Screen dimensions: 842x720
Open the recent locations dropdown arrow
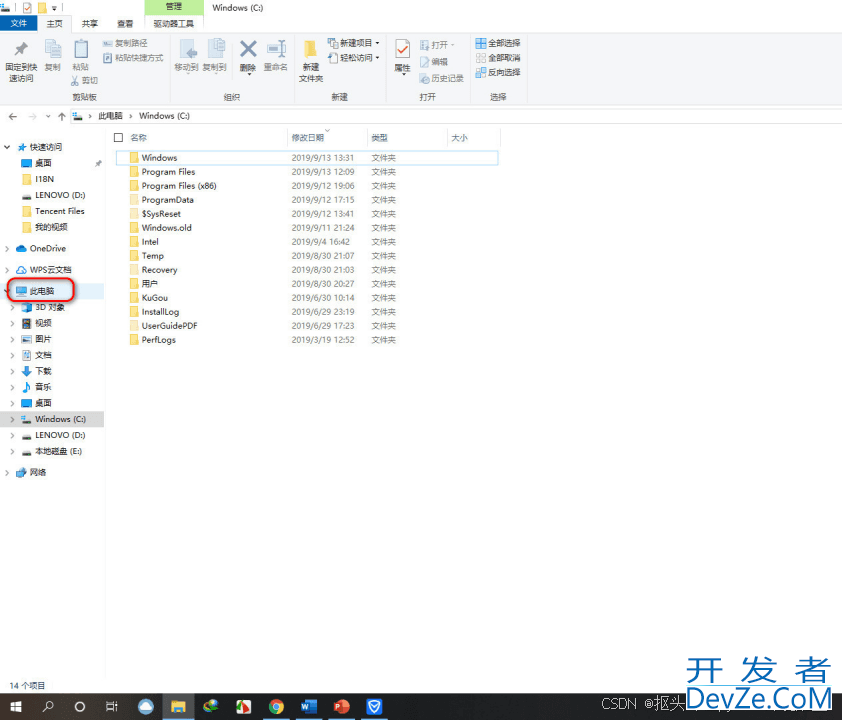click(48, 117)
